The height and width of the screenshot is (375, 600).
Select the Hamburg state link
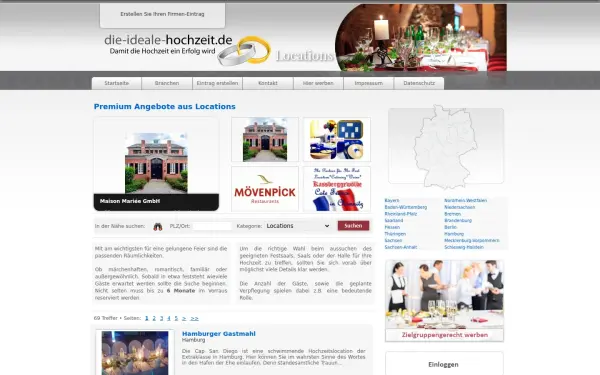click(x=454, y=234)
